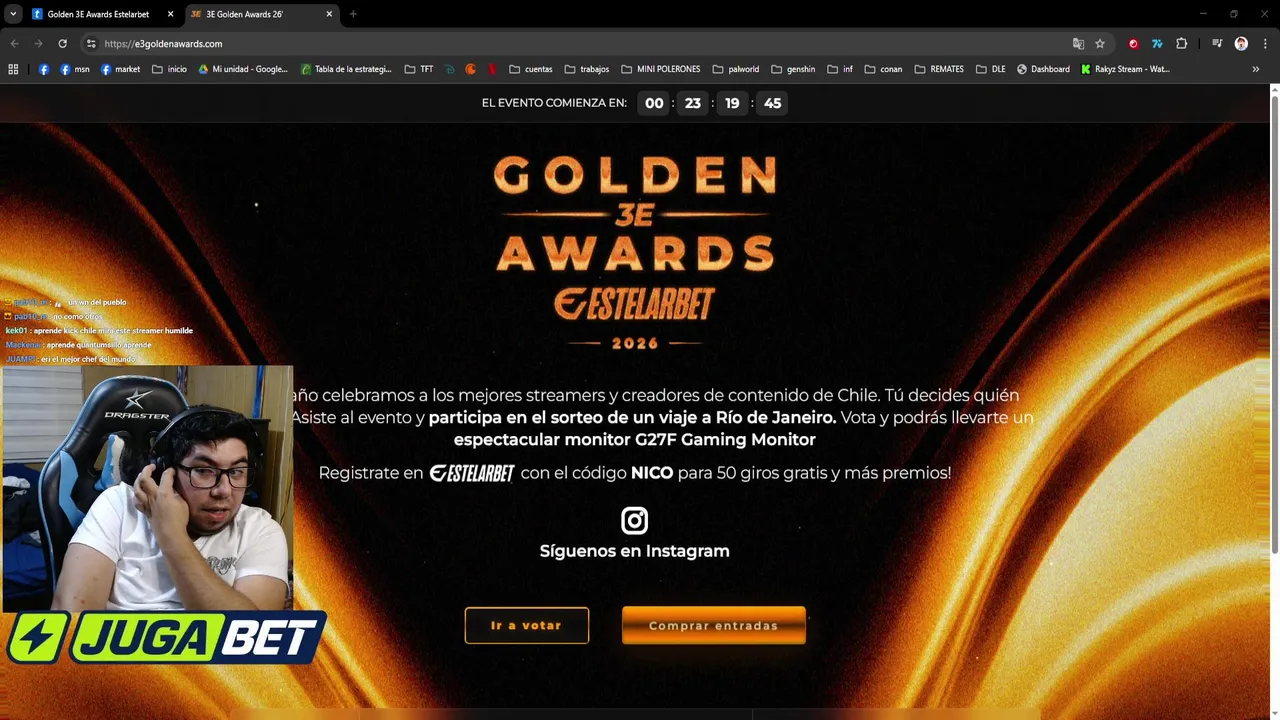Close the Golden 3E Awards Estelarbet tab

click(x=171, y=14)
